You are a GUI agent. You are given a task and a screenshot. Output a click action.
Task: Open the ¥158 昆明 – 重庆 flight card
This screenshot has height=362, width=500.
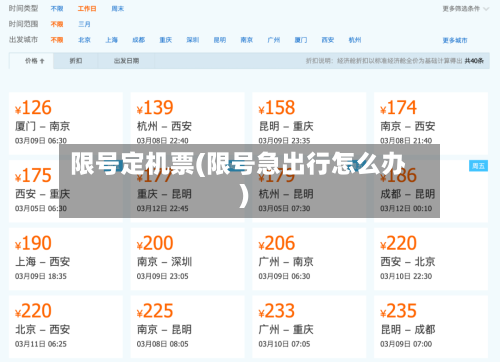tap(309, 123)
